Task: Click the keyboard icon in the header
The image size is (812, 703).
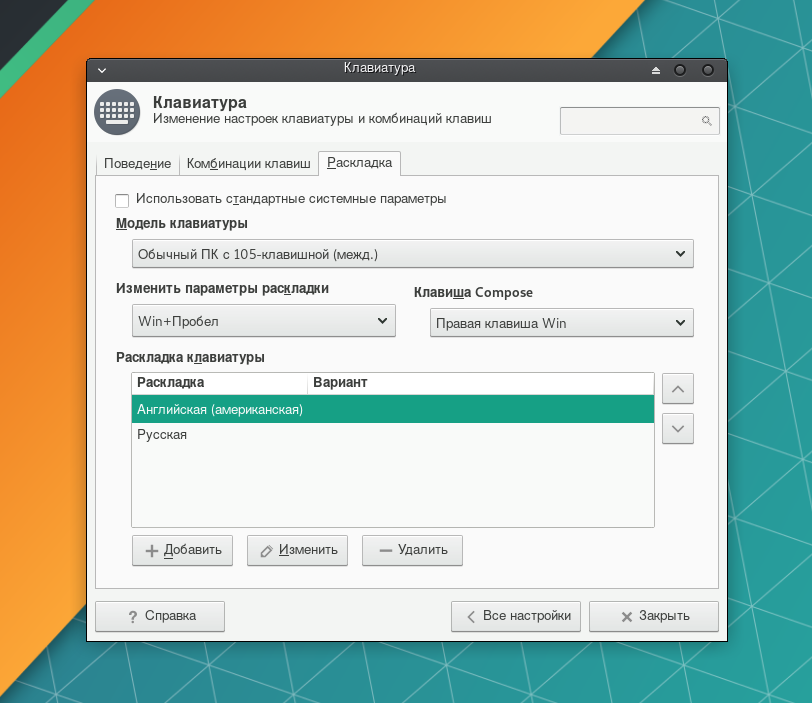Action: click(117, 112)
